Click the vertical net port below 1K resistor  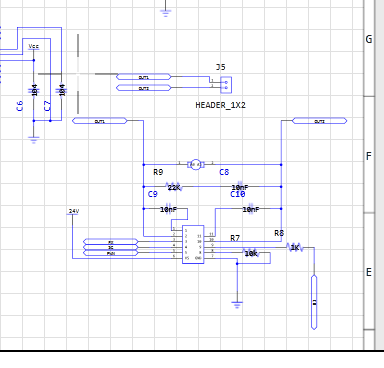[314, 302]
